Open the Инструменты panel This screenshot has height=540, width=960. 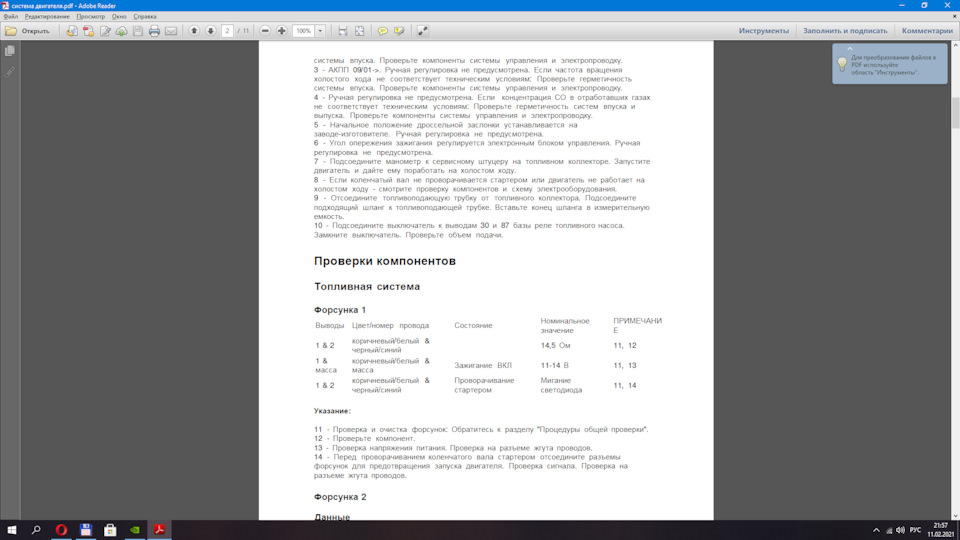763,31
